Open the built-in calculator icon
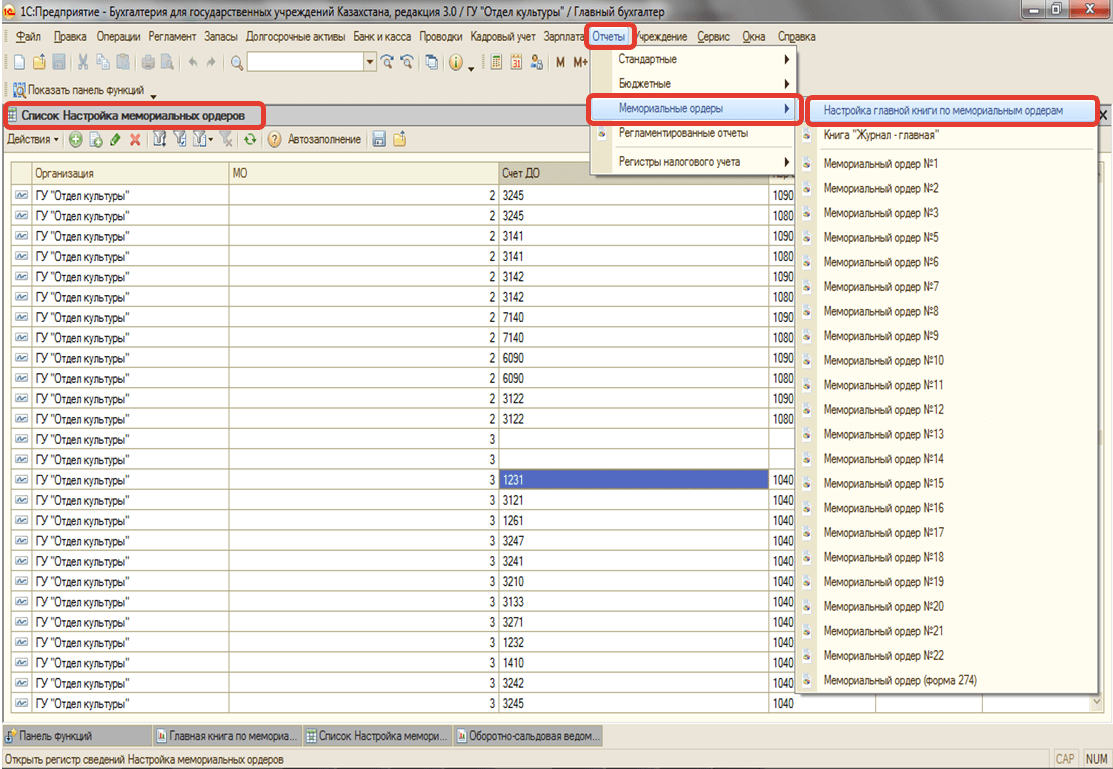1113x769 pixels. [495, 62]
